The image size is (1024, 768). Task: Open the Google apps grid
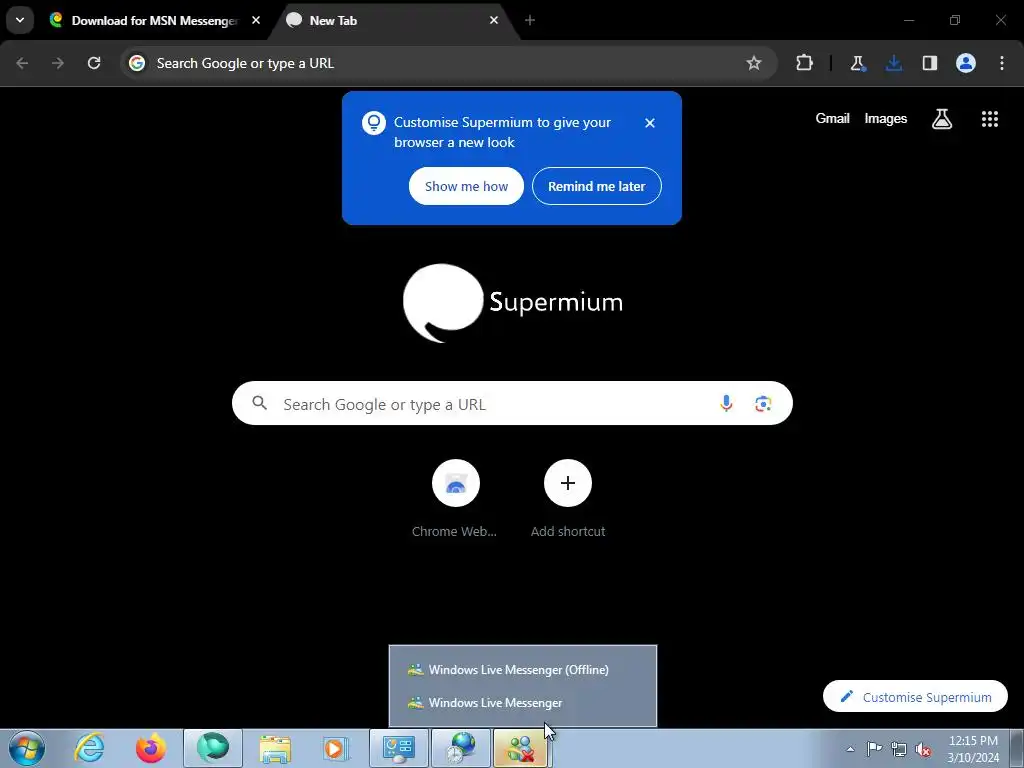989,118
